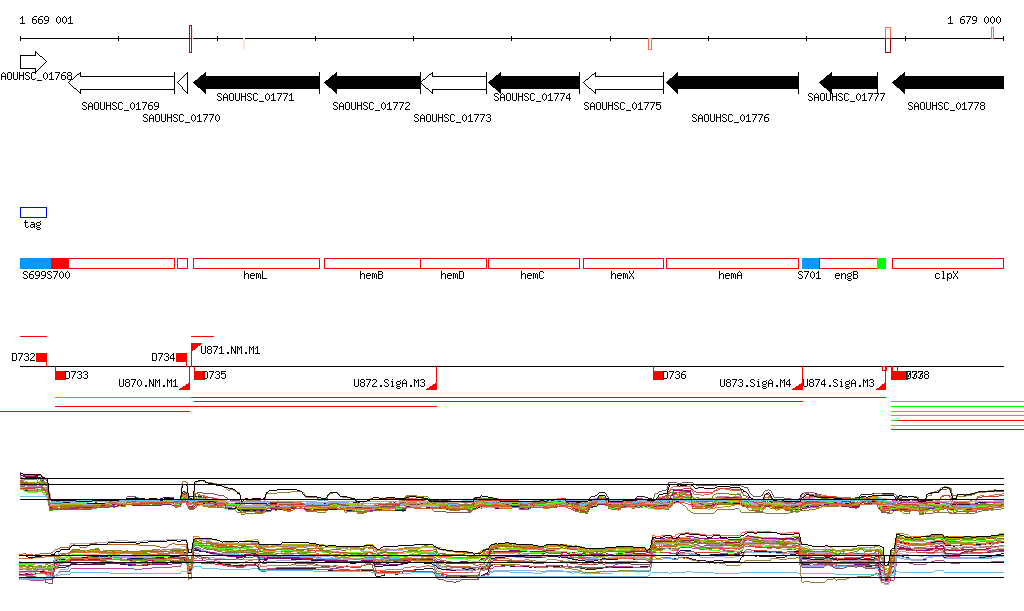Click the hemL name label
Viewport: 1024px width, 611px height.
coord(255,275)
